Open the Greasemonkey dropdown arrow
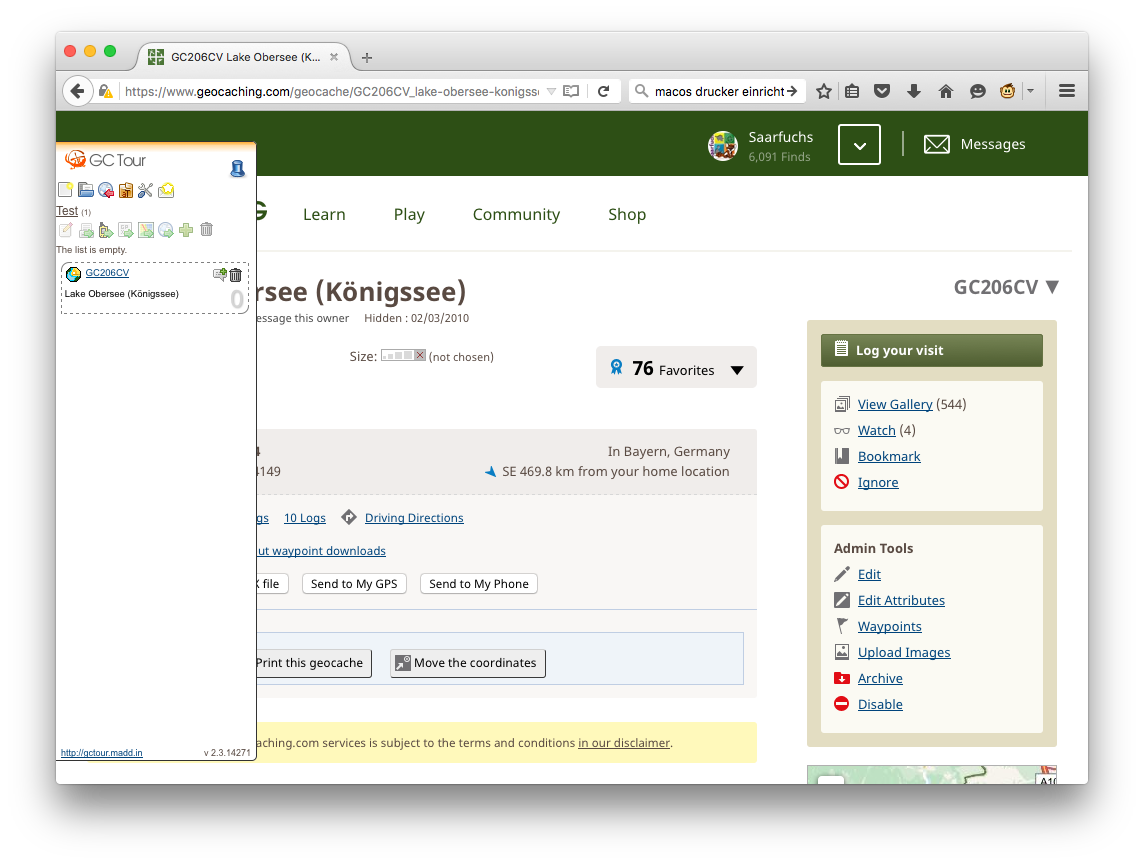1144x864 pixels. (1030, 91)
